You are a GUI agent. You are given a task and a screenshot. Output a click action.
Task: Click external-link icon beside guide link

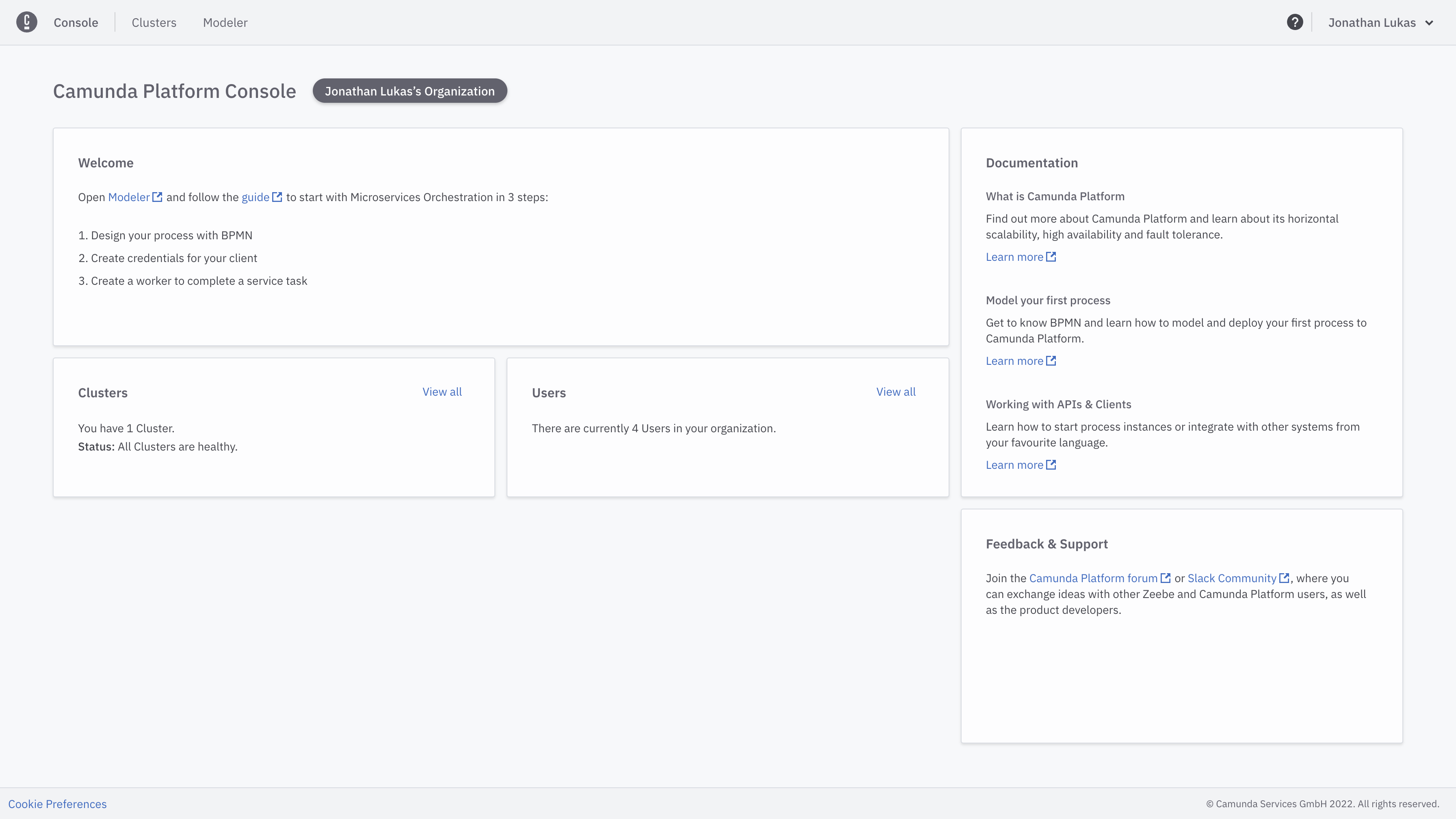[277, 197]
